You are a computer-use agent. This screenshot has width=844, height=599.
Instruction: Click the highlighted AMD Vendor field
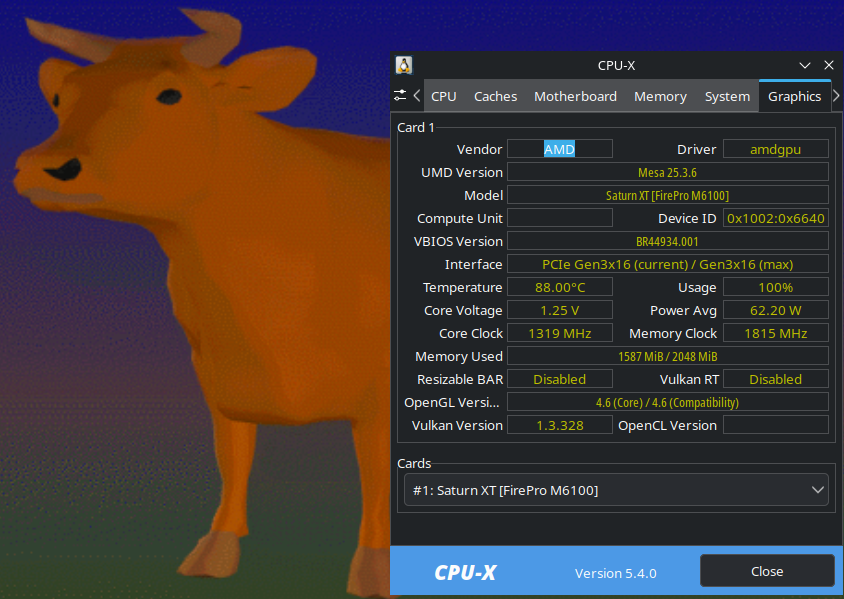[559, 149]
